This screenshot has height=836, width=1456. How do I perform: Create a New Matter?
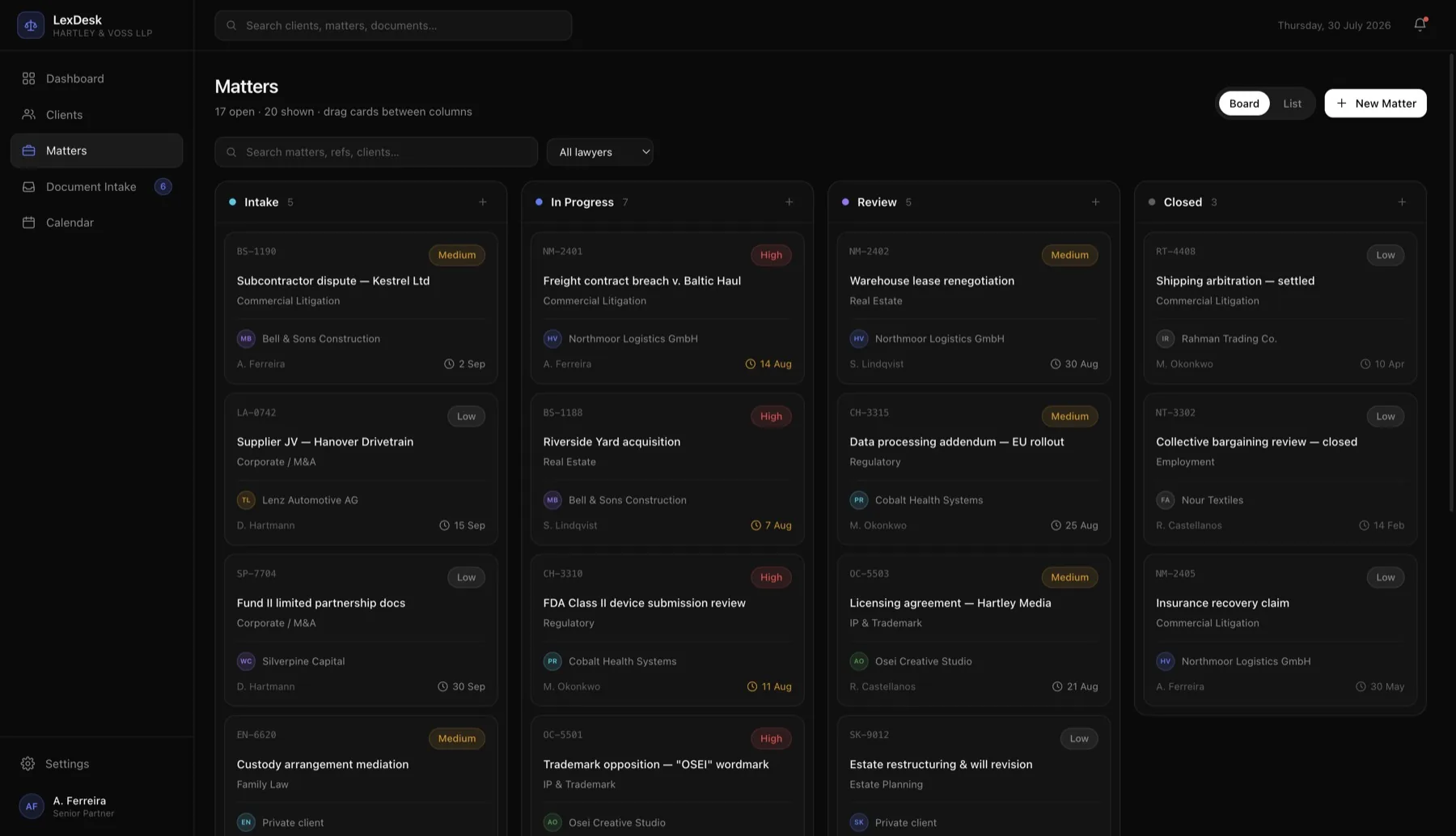point(1375,104)
